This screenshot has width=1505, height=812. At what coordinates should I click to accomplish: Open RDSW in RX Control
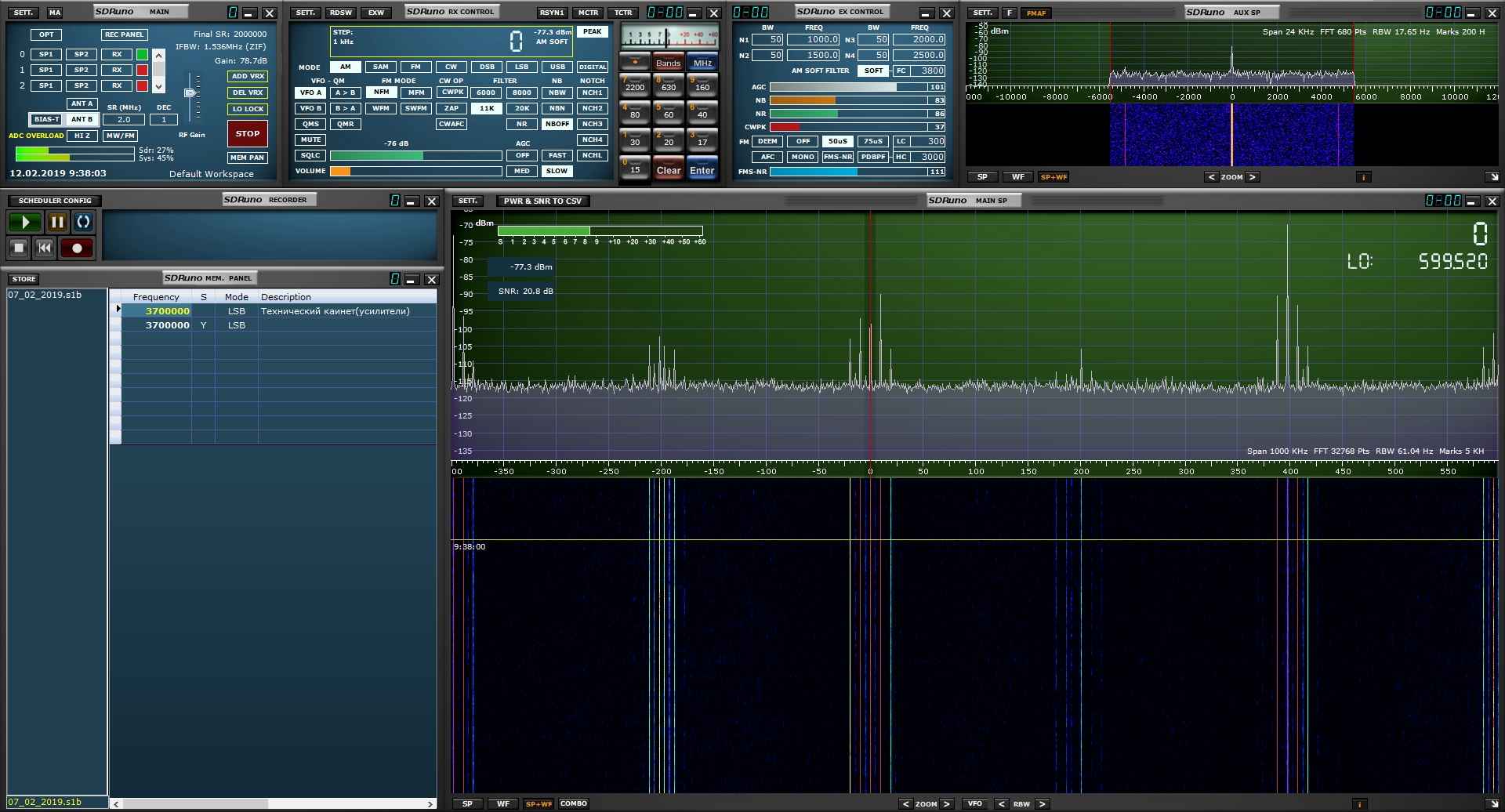(x=341, y=13)
